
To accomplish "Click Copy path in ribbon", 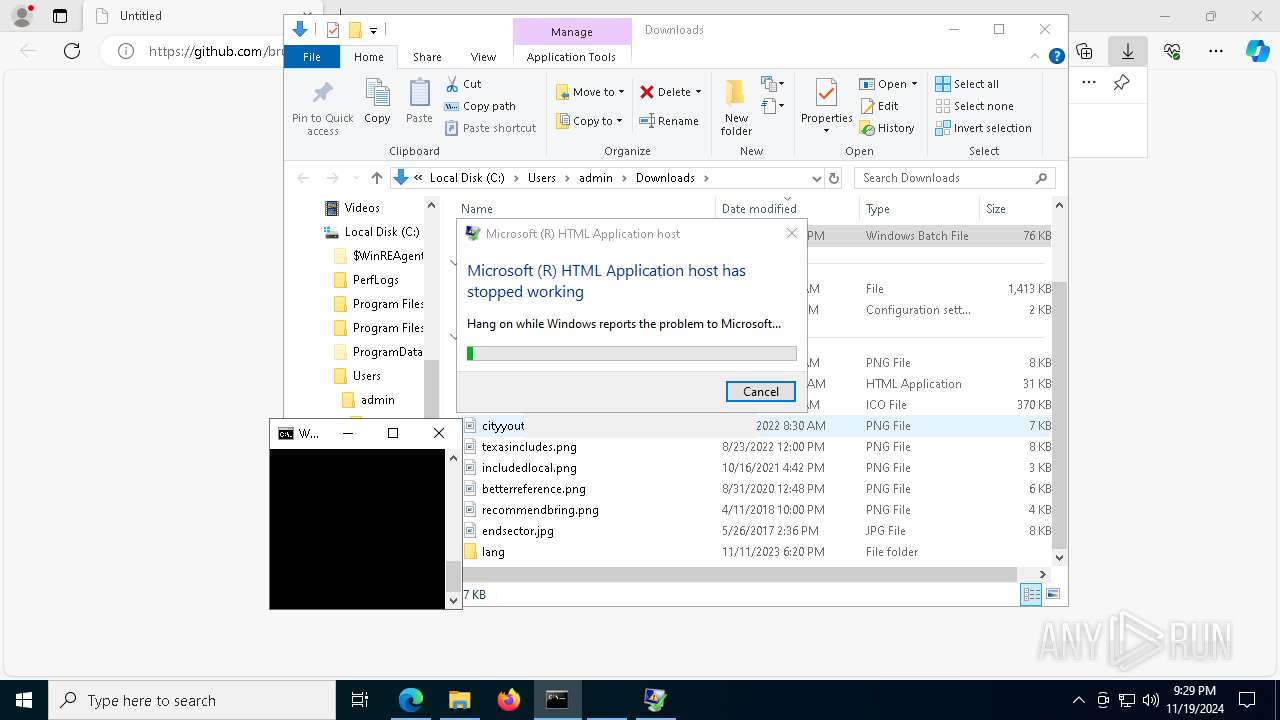I will pos(480,106).
